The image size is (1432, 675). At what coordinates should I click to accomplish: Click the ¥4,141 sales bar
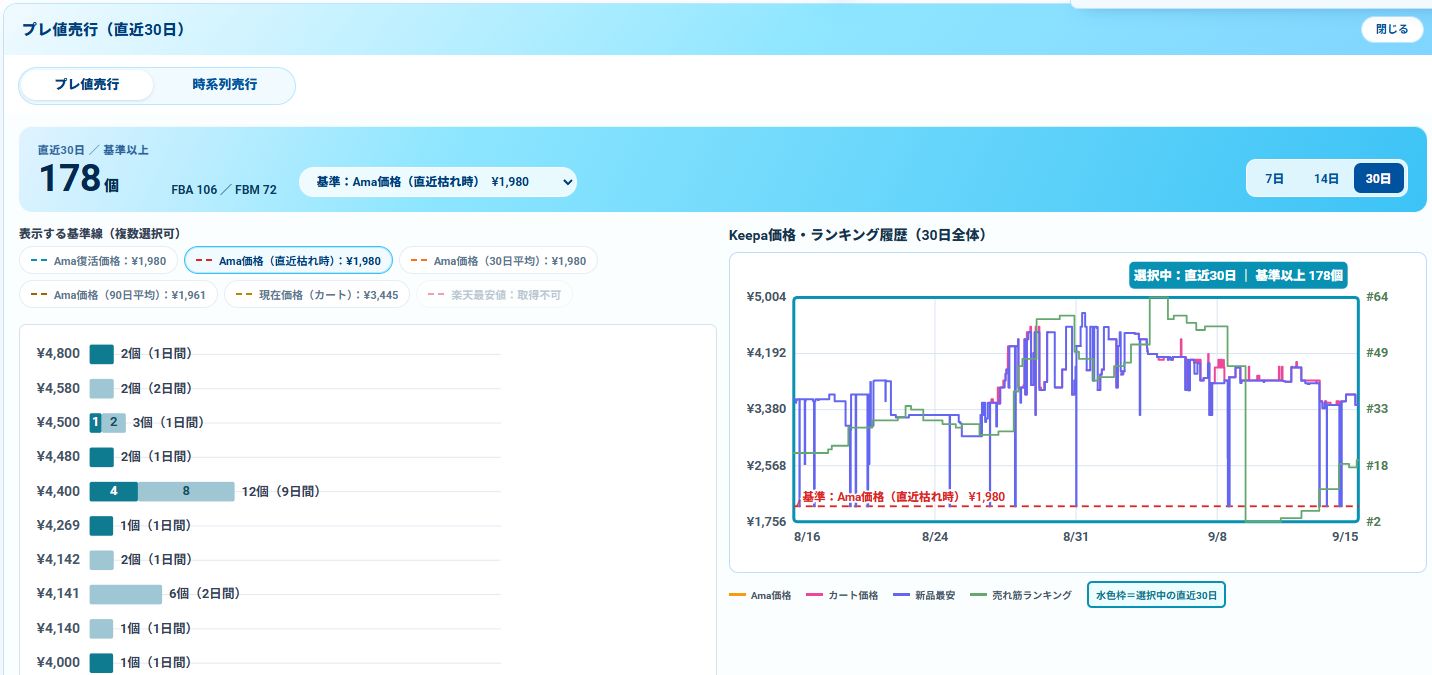click(126, 594)
